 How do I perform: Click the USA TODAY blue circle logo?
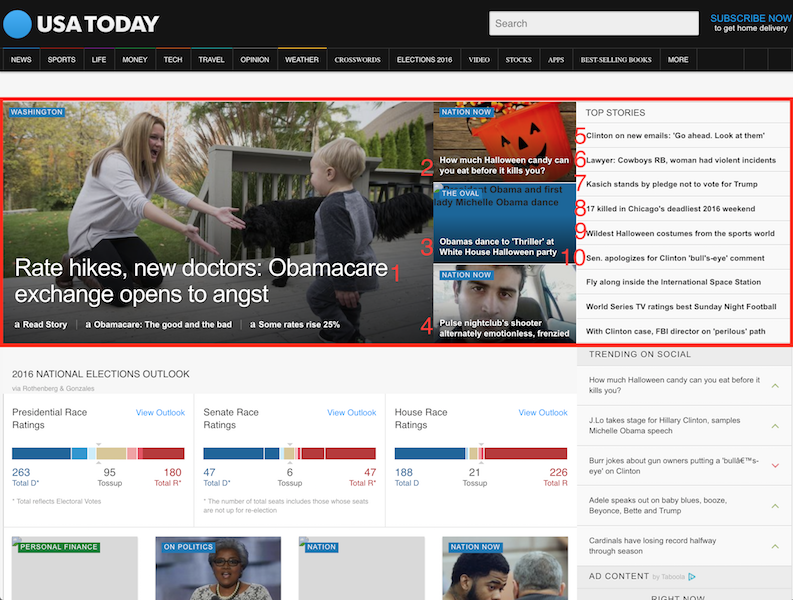(17, 24)
